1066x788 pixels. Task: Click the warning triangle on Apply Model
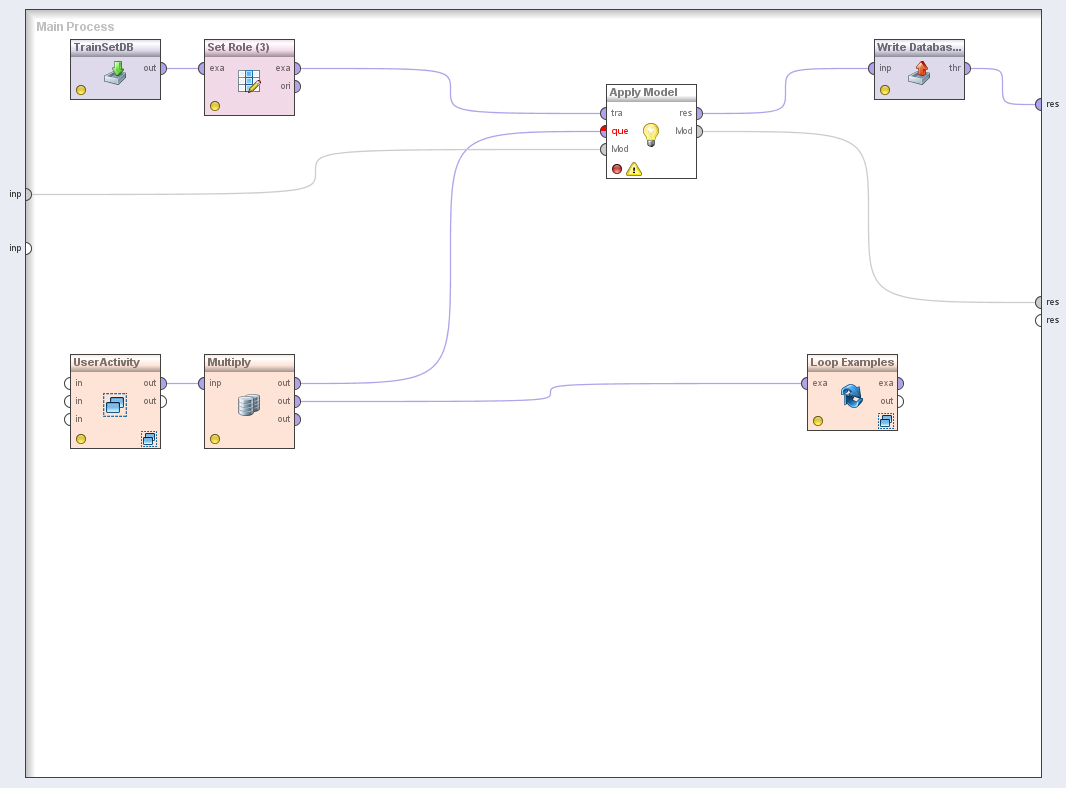pyautogui.click(x=634, y=169)
